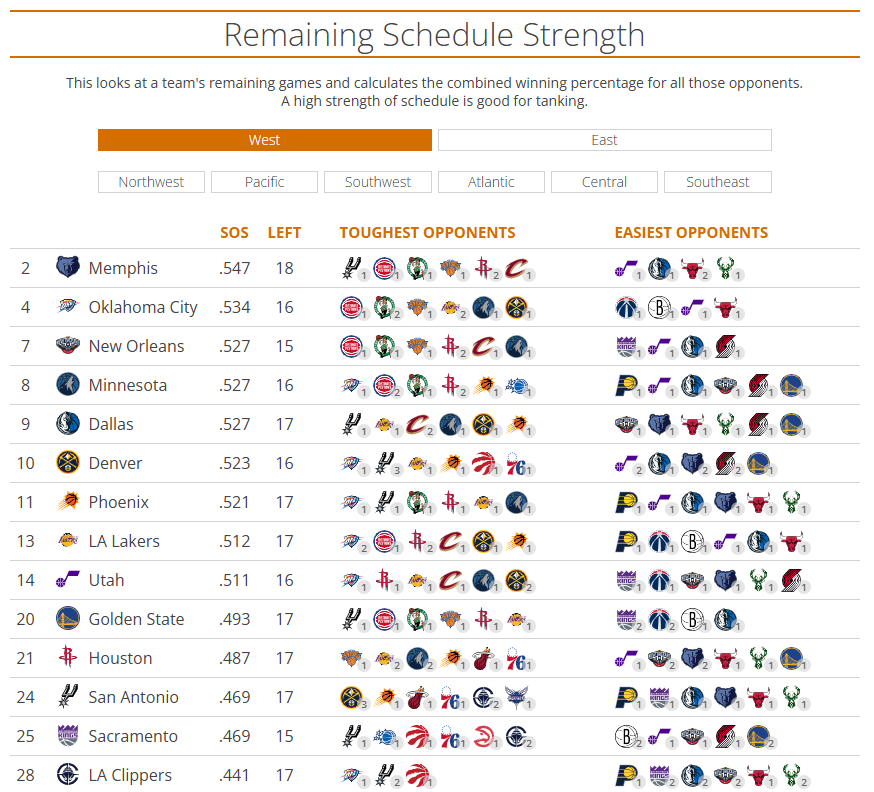874x792 pixels.
Task: Click the Sacramento Kings team logo
Action: 68,736
